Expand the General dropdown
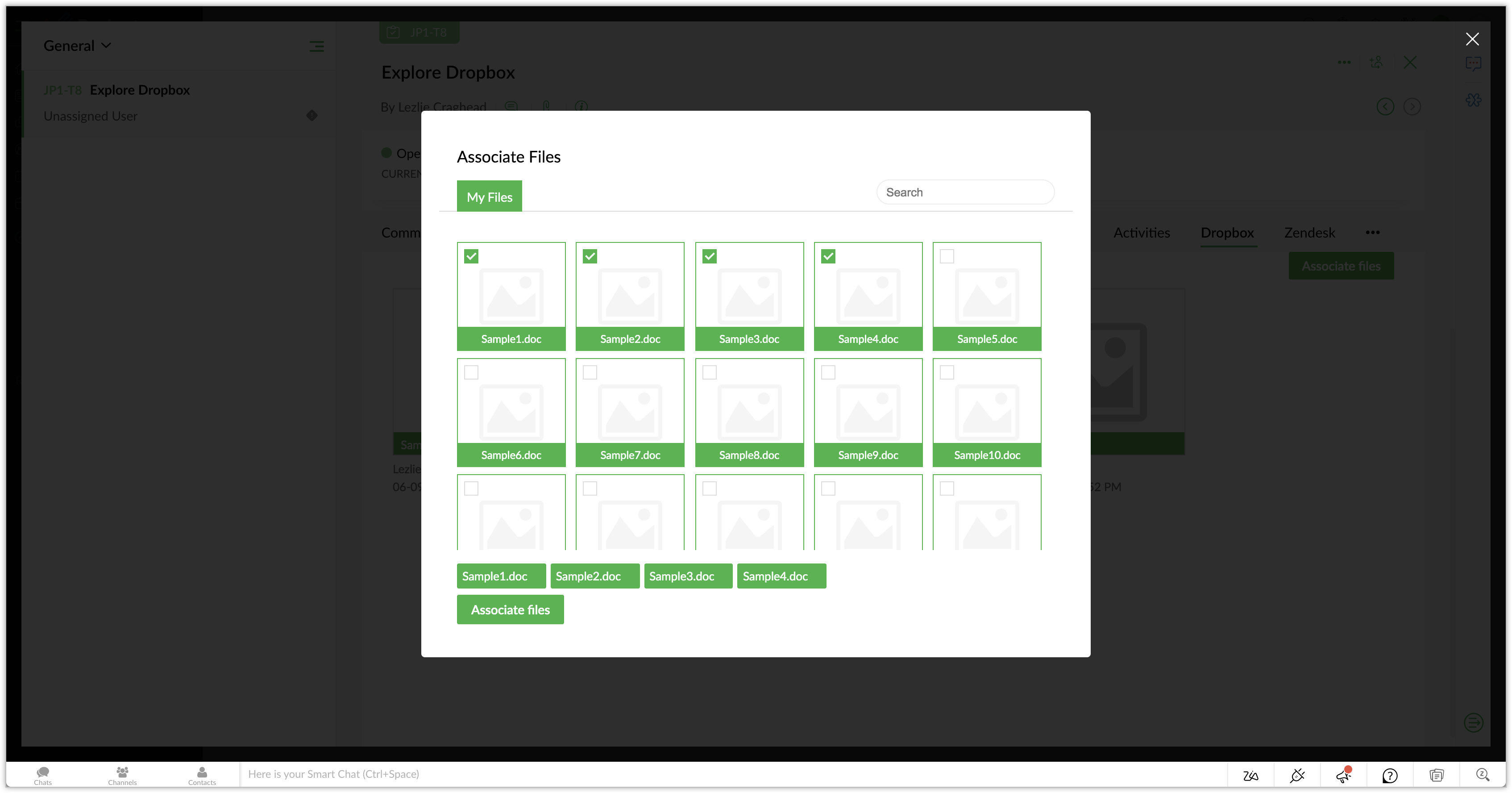The height and width of the screenshot is (793, 1512). click(x=77, y=46)
